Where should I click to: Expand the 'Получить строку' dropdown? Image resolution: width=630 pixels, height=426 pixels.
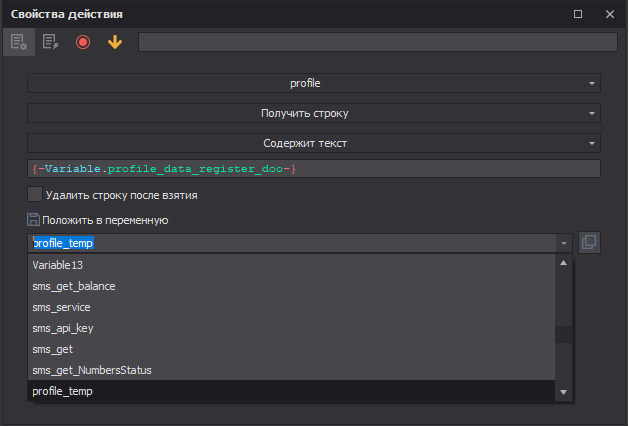313,113
